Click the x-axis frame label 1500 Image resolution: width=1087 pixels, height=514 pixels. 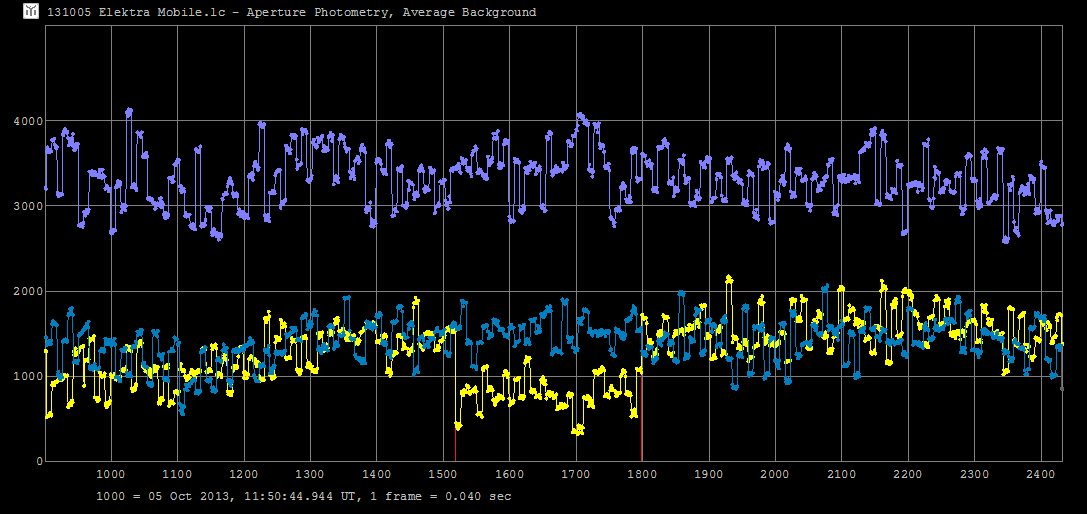pyautogui.click(x=443, y=475)
